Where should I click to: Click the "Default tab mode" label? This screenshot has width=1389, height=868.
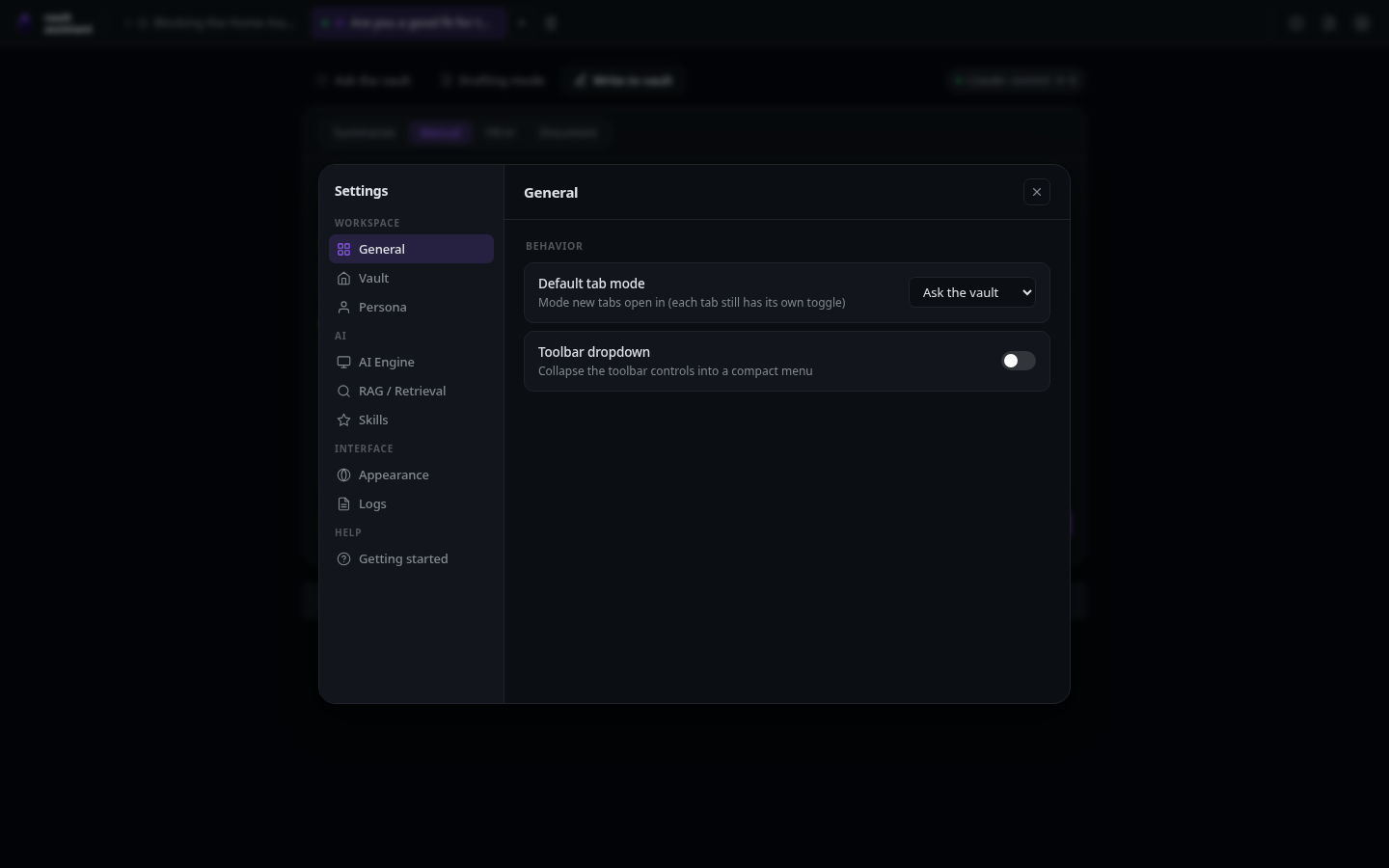[591, 284]
